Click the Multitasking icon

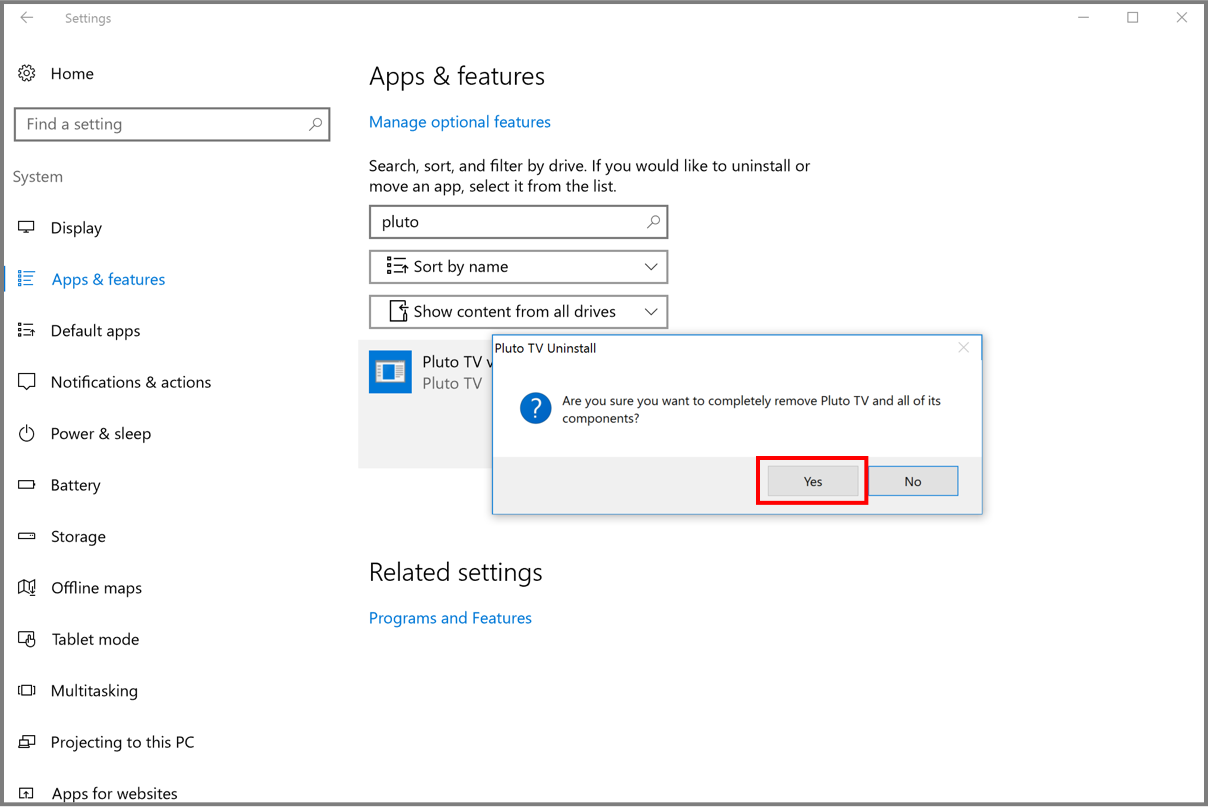(27, 690)
